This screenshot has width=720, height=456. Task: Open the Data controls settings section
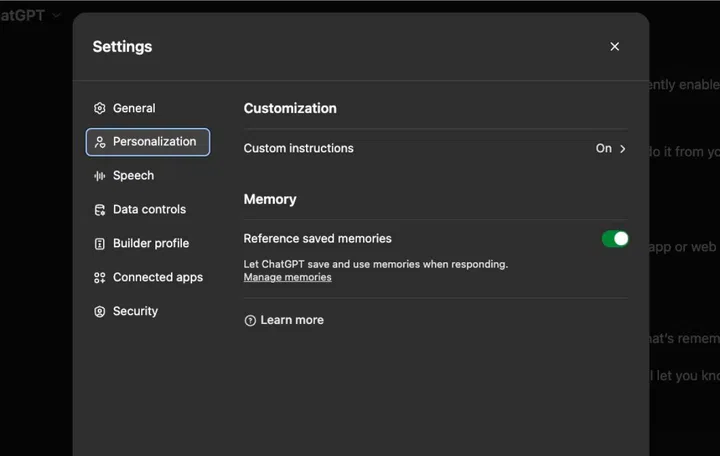point(149,210)
